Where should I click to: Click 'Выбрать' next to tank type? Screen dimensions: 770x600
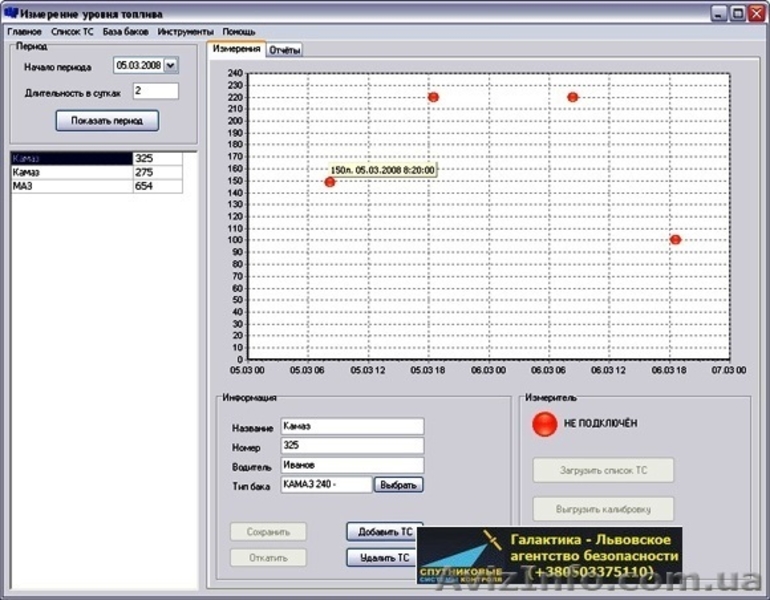[399, 485]
